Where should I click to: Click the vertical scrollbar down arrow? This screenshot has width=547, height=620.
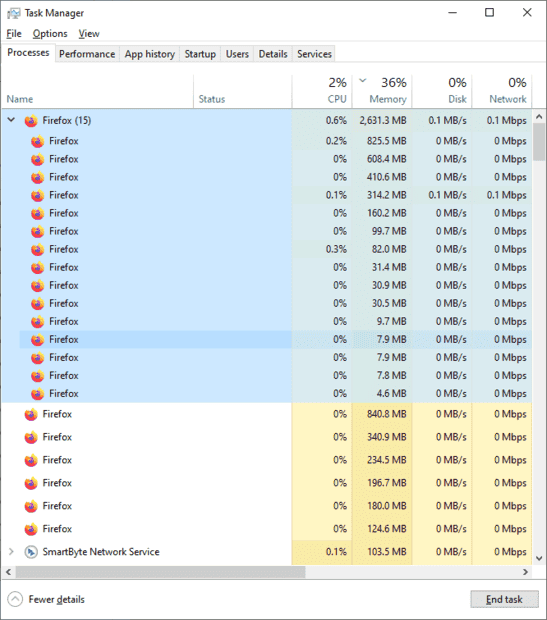point(539,558)
